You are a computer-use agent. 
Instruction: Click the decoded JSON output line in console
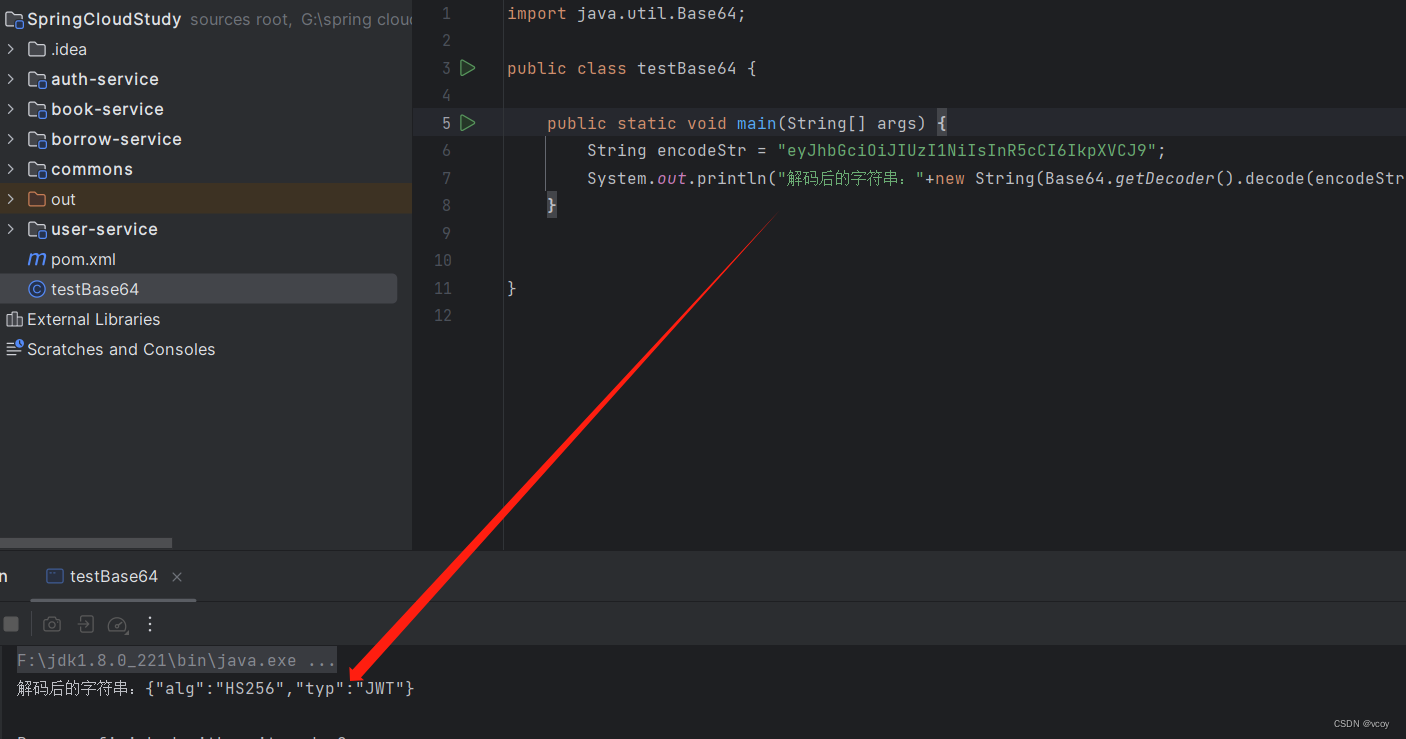[216, 688]
